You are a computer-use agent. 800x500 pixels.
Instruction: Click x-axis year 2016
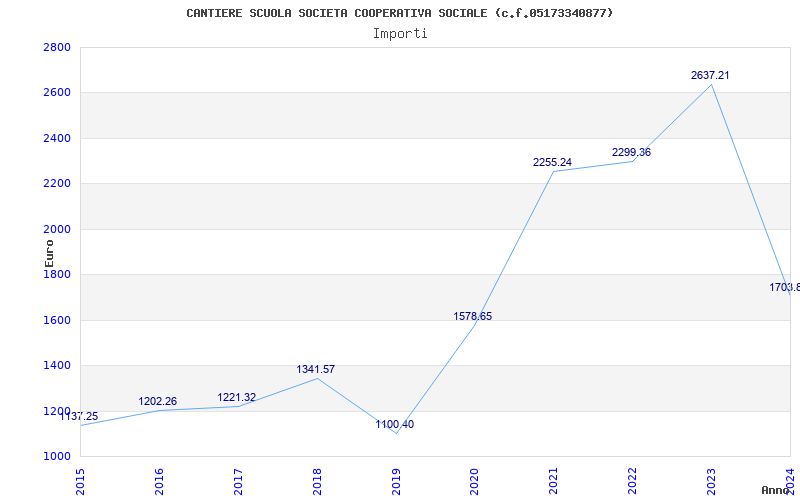pos(159,482)
